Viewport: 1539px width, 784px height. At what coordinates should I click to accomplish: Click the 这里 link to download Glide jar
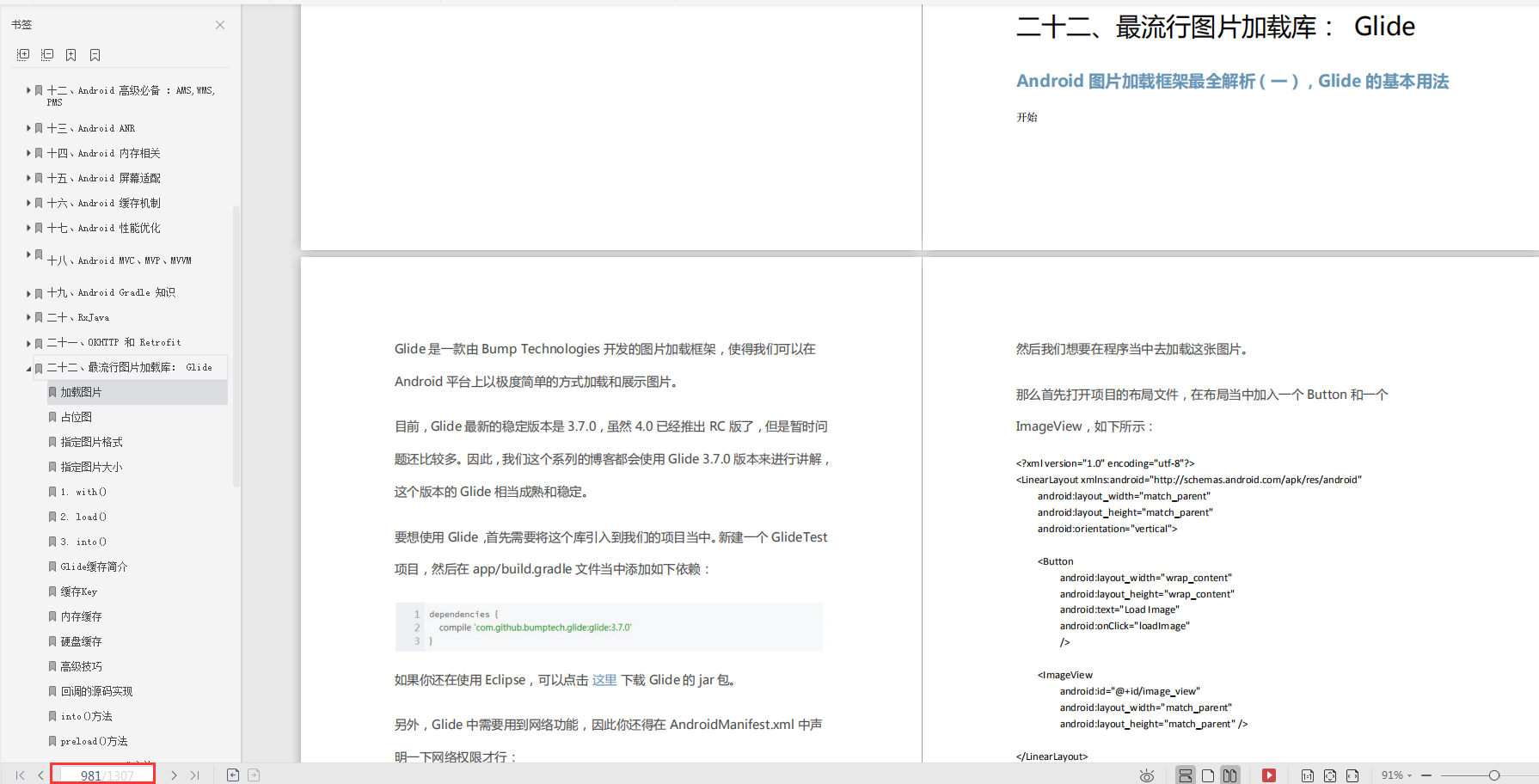pyautogui.click(x=604, y=680)
